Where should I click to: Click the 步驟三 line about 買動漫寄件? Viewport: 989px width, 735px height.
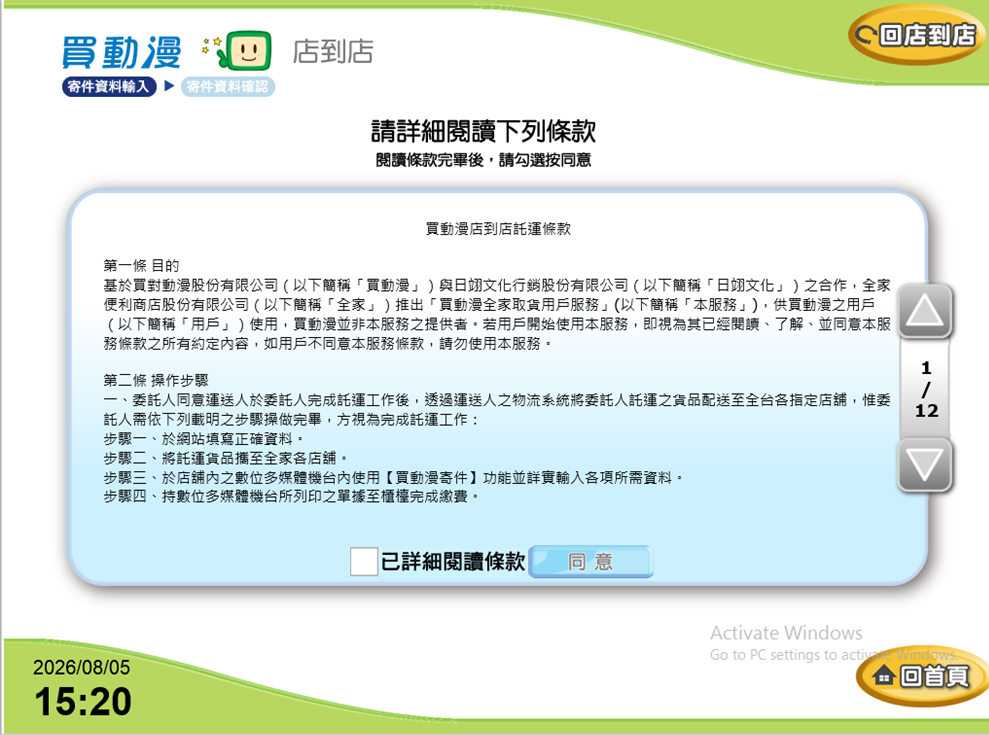click(x=394, y=478)
